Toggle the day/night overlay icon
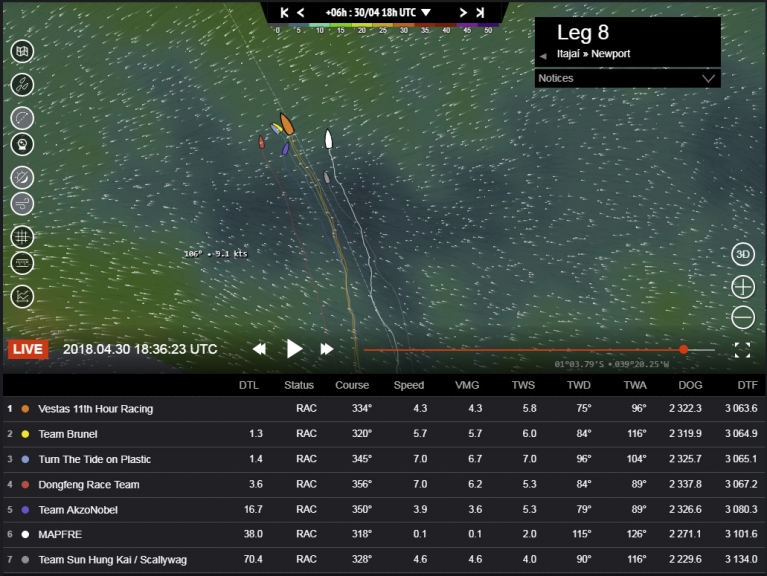The height and width of the screenshot is (576, 767). pyautogui.click(x=23, y=177)
